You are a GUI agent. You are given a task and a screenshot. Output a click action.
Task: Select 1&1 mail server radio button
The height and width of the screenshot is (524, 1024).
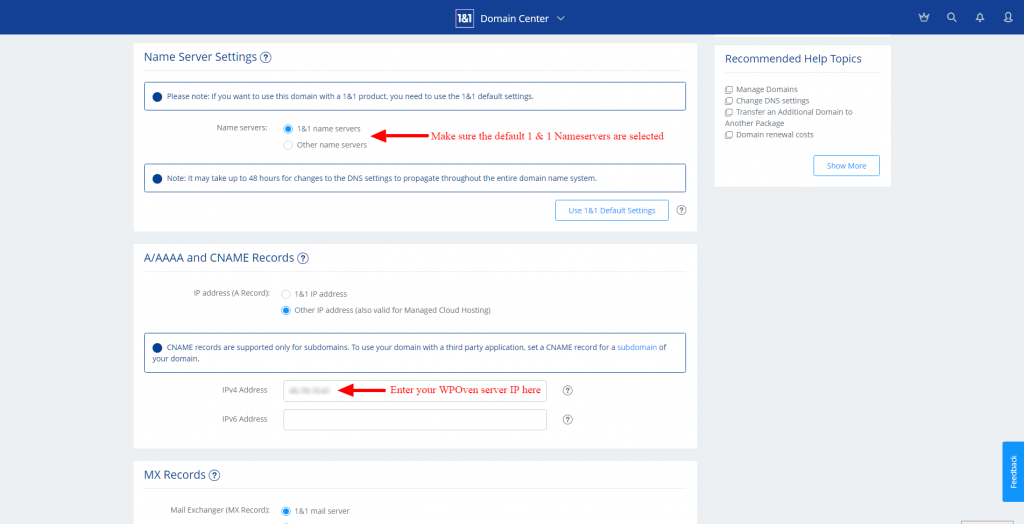286,511
